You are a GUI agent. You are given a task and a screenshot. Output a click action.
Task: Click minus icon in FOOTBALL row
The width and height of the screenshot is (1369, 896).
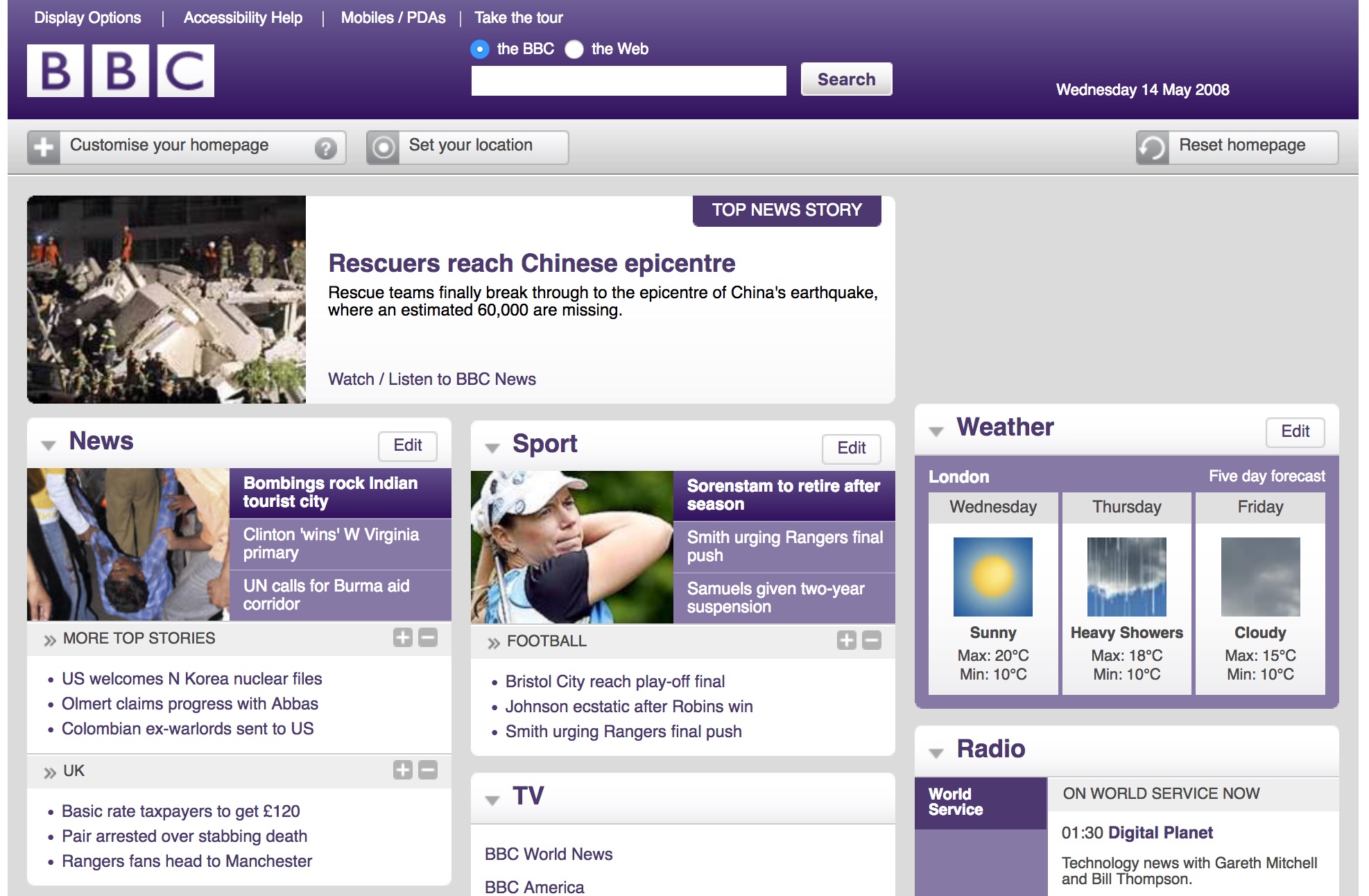[x=872, y=640]
